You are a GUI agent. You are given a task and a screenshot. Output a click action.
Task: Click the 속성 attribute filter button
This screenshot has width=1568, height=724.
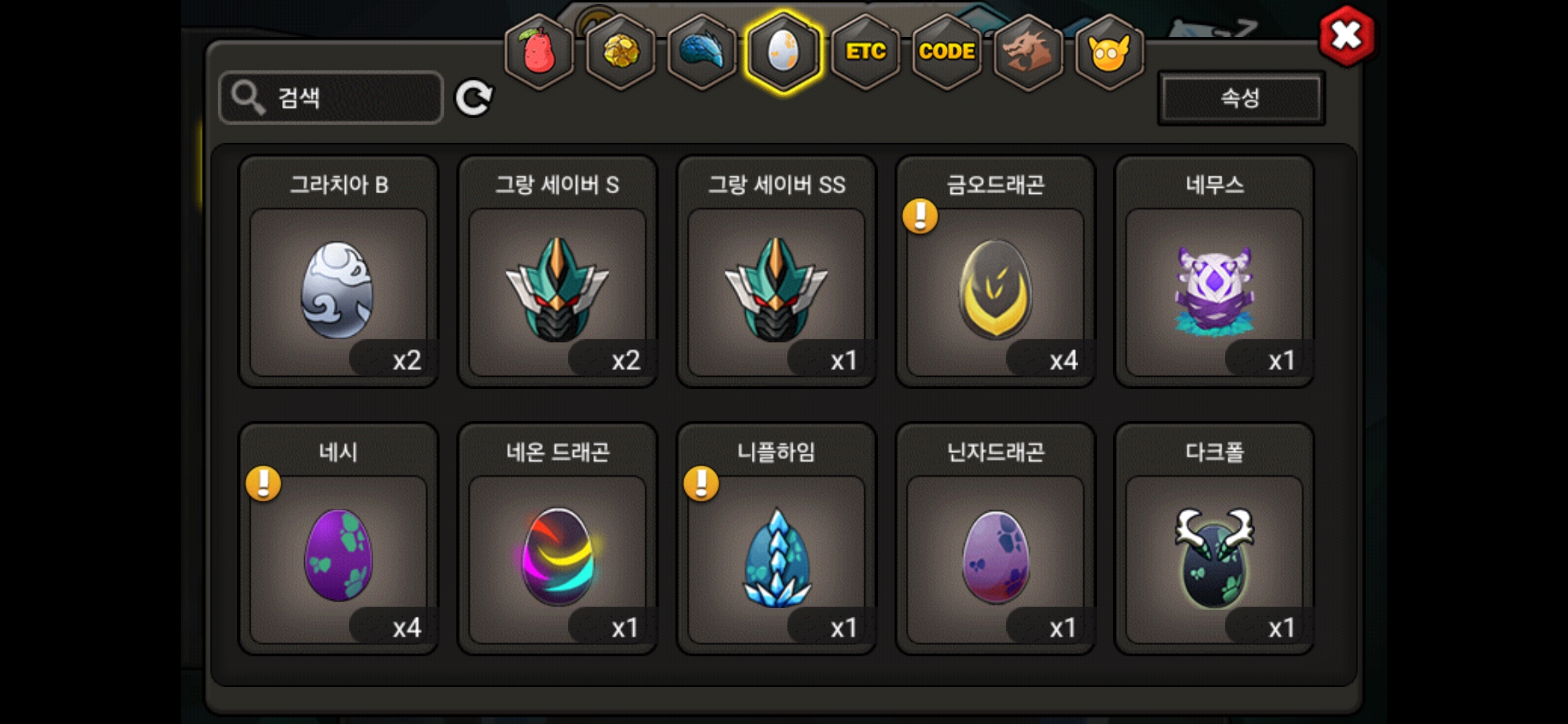click(1241, 98)
